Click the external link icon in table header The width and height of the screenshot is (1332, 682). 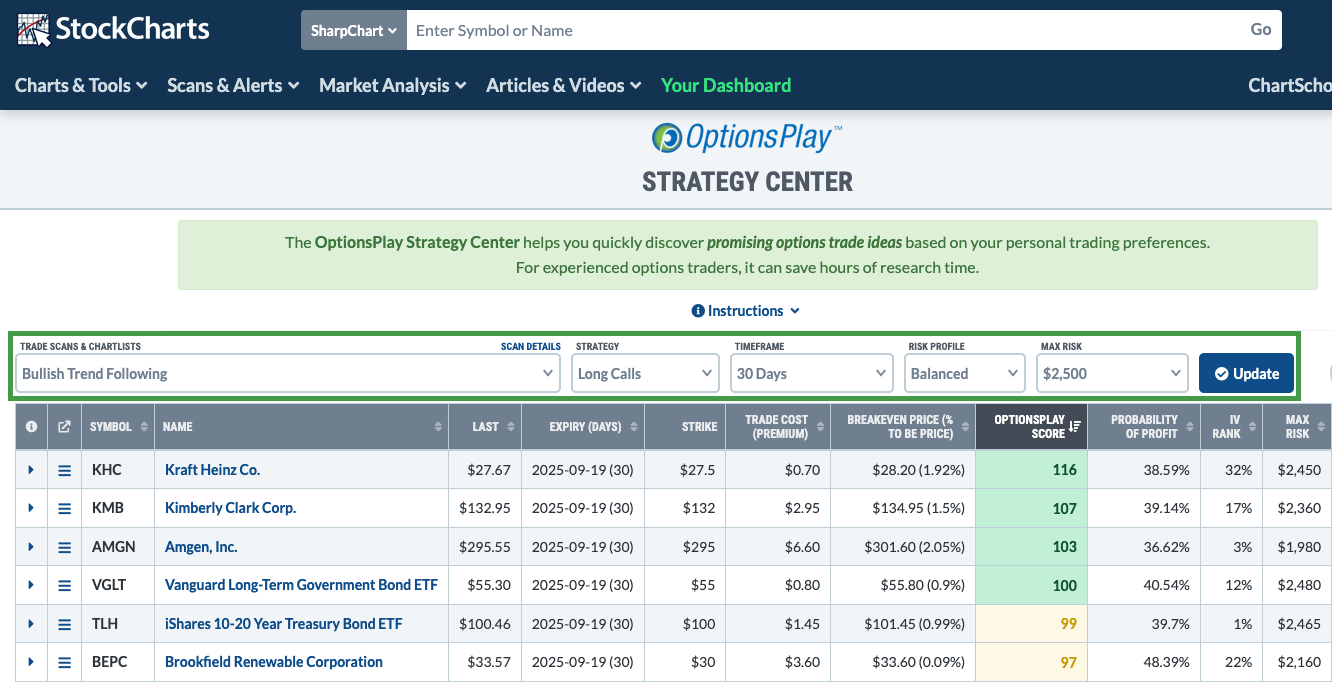point(65,426)
